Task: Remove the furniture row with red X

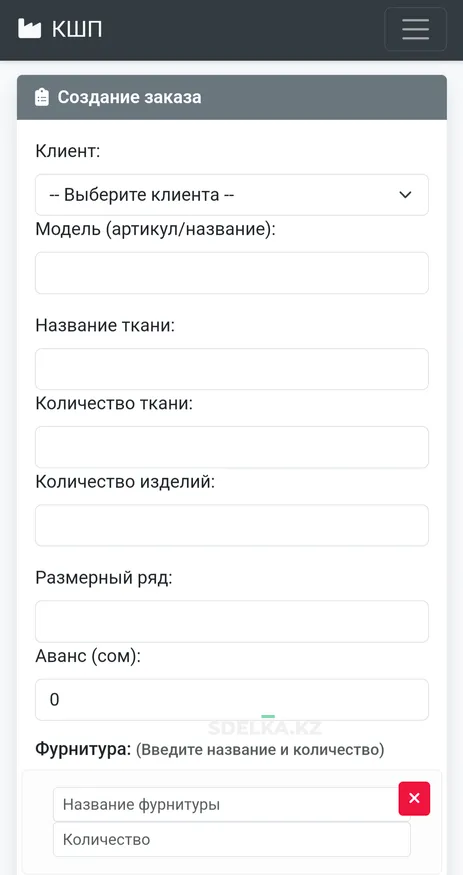Action: click(414, 799)
